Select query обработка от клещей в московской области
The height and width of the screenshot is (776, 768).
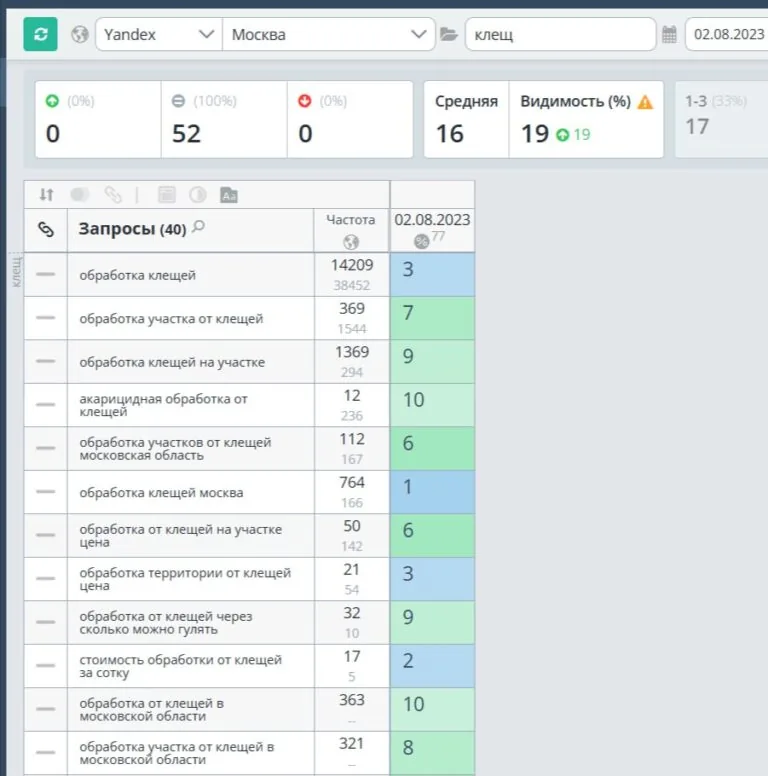click(152, 710)
